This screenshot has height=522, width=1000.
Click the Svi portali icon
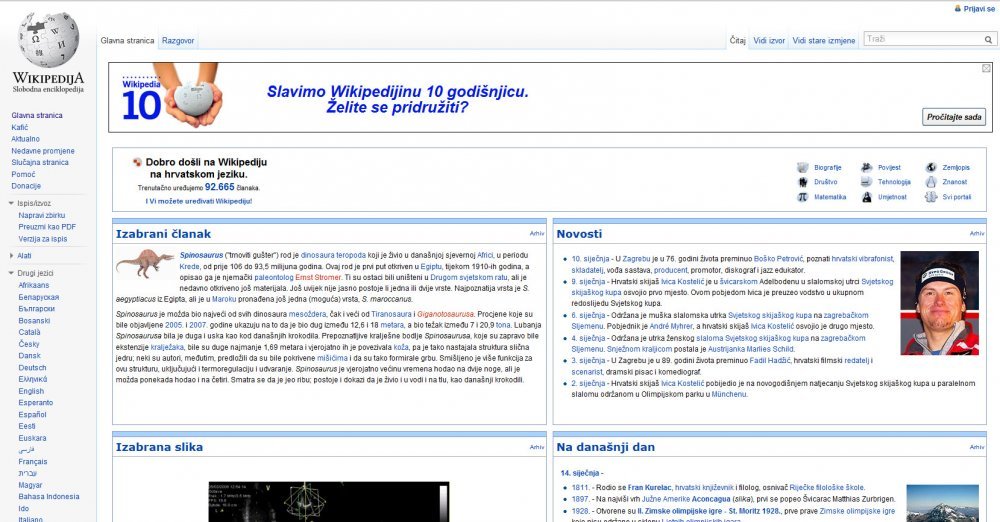pos(931,197)
